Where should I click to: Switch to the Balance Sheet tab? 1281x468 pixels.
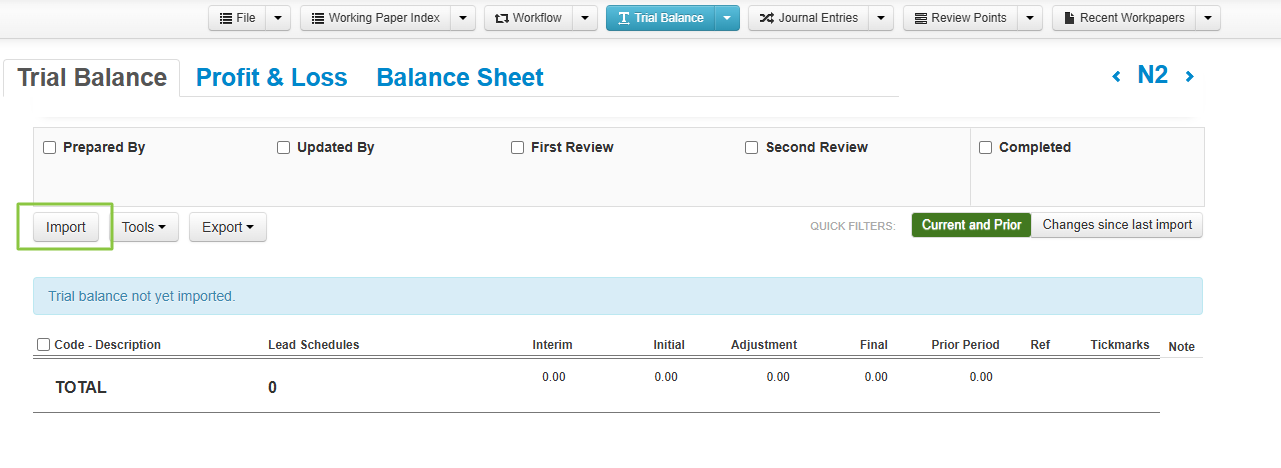[460, 78]
